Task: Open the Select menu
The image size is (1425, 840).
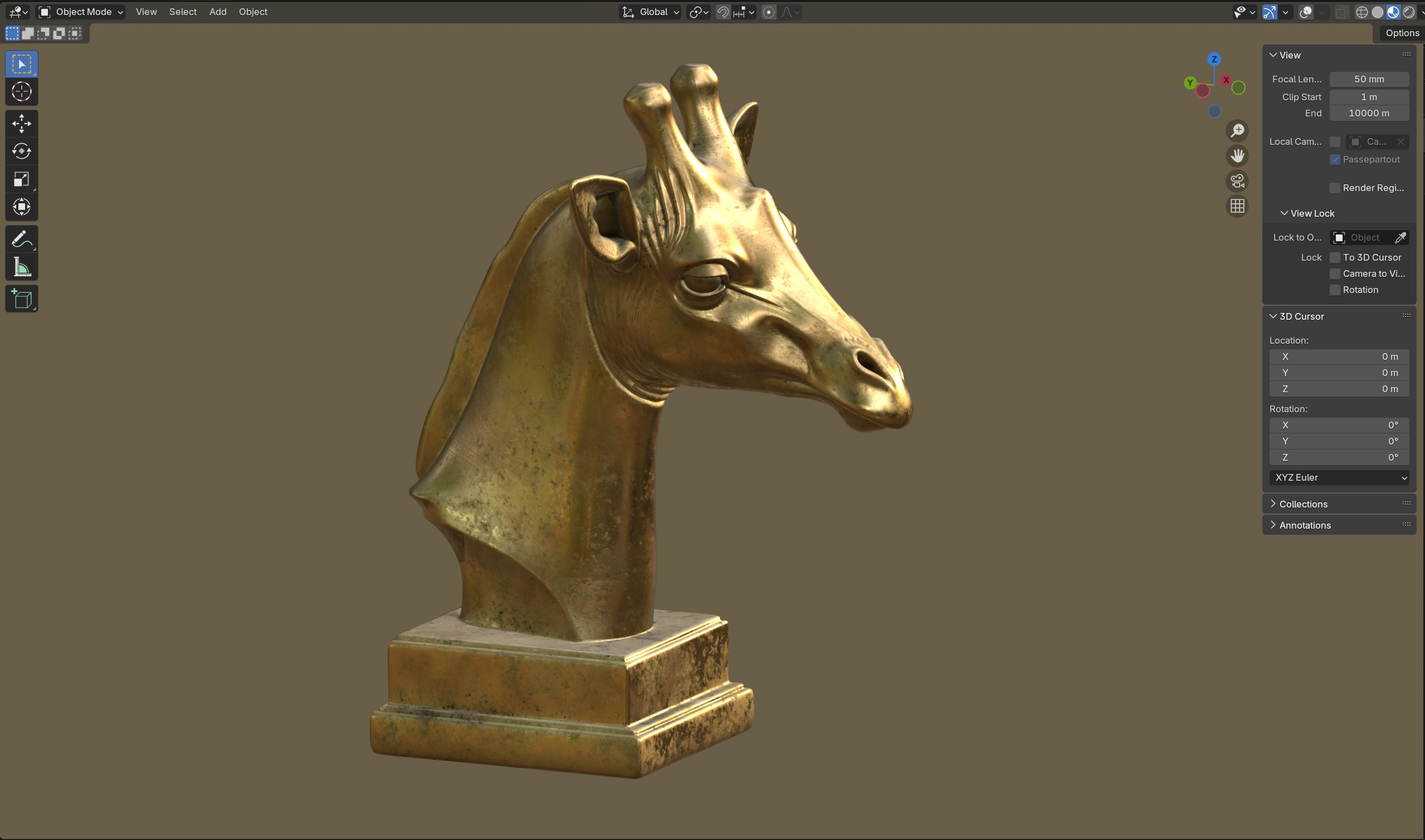Action: coord(183,12)
